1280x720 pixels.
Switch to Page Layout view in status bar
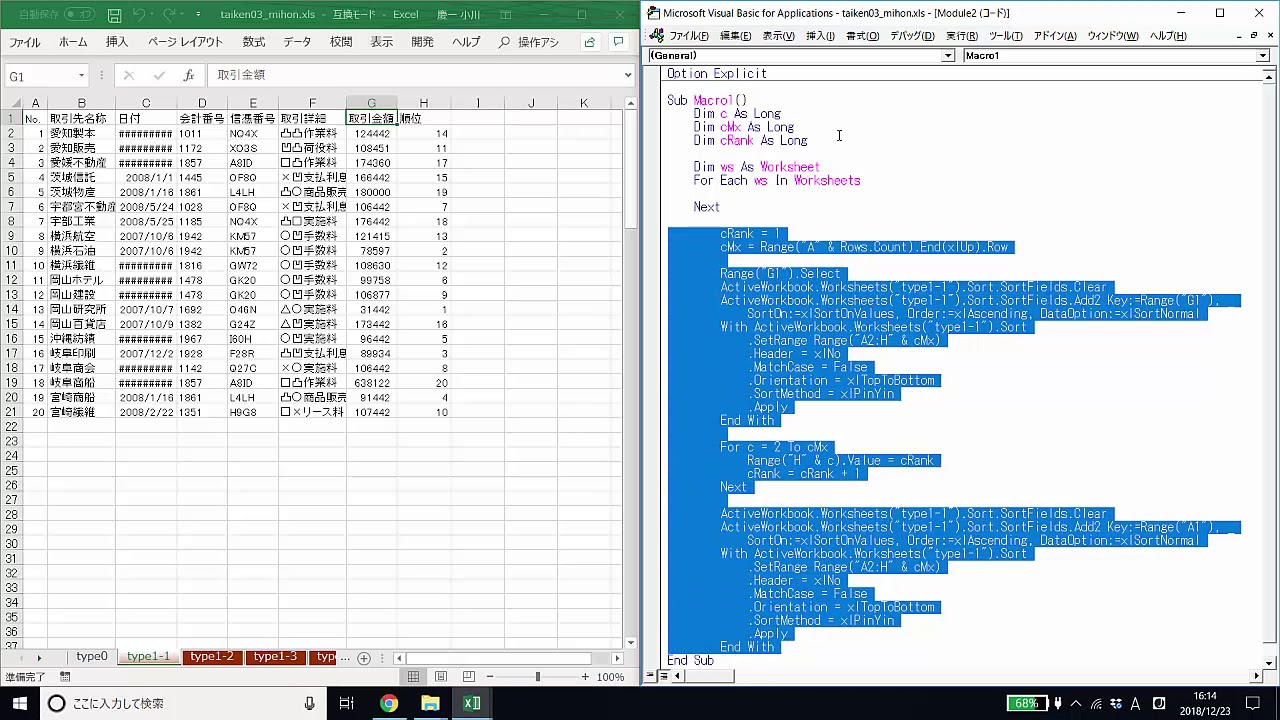[441, 677]
